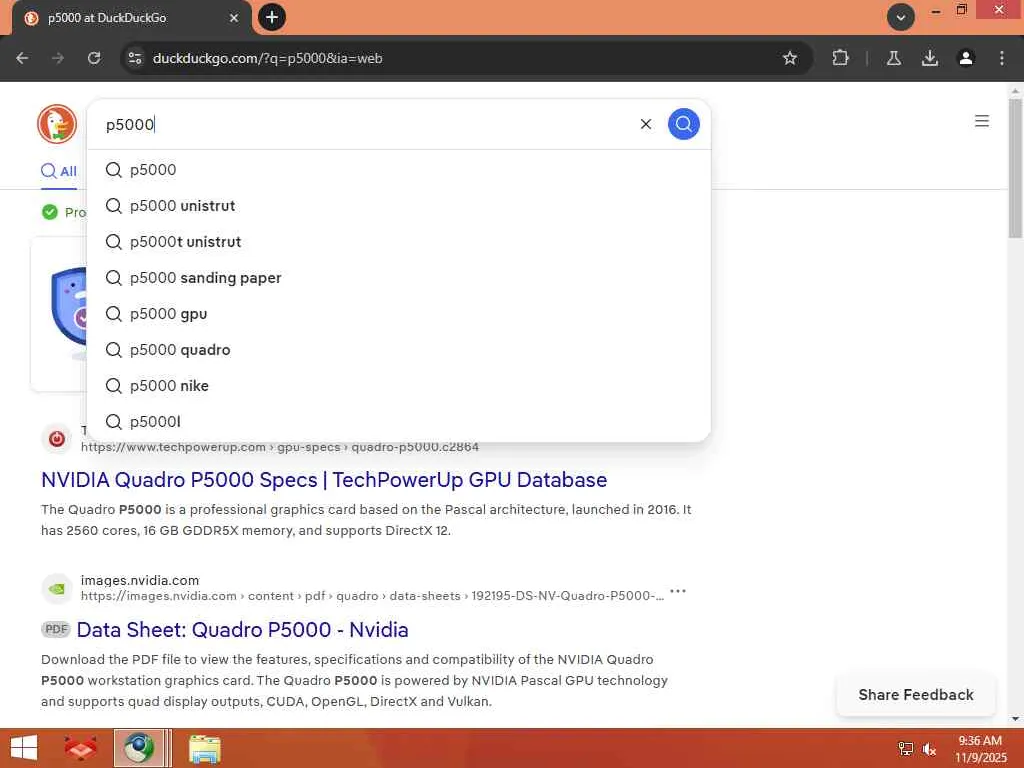Open the tab search dropdown arrow
Image resolution: width=1024 pixels, height=768 pixels.
[x=900, y=17]
